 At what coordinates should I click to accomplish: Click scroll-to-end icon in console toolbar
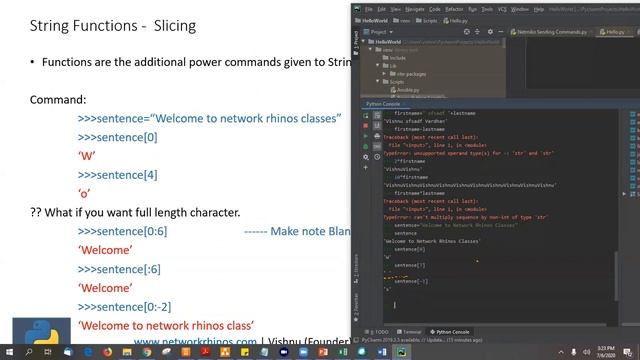tap(377, 126)
